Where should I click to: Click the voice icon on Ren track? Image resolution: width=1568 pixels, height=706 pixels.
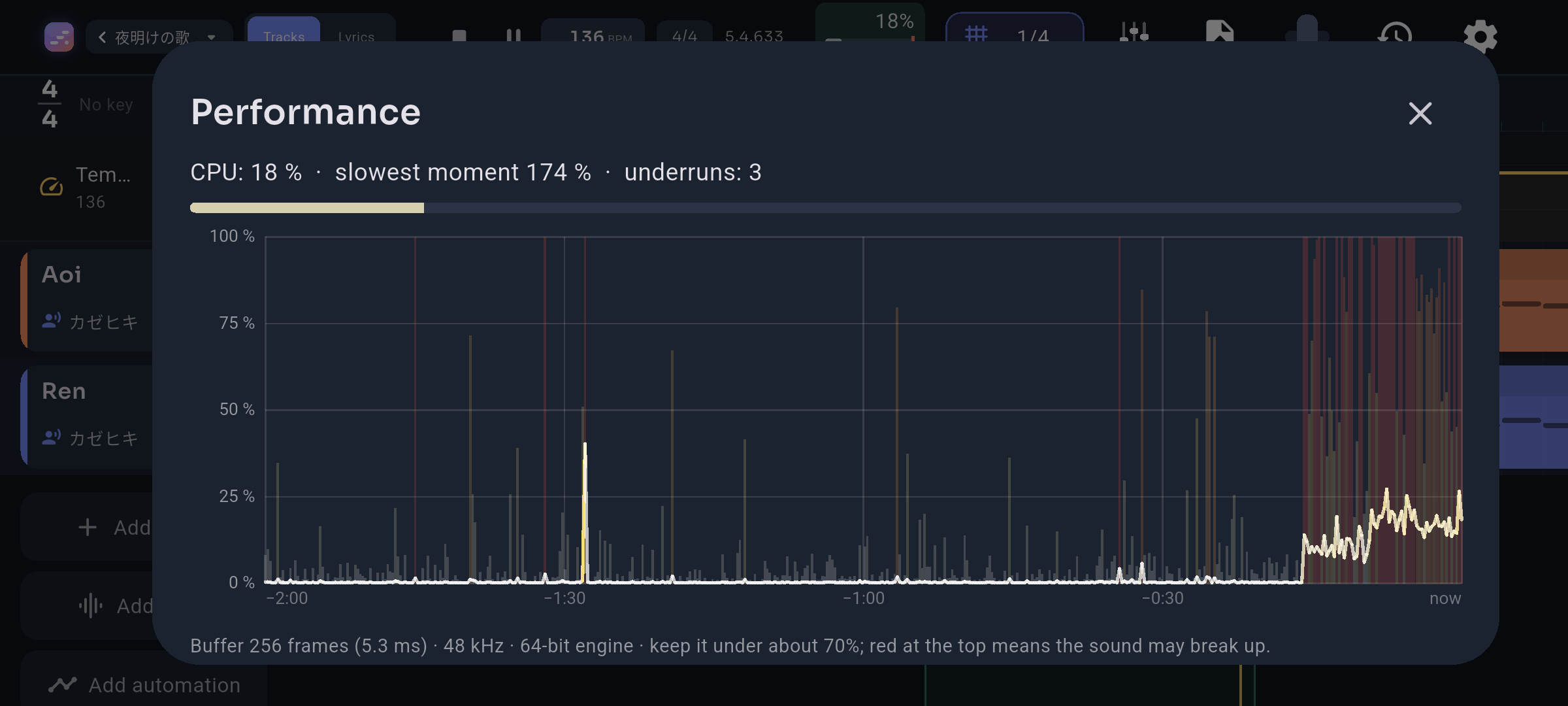(52, 437)
